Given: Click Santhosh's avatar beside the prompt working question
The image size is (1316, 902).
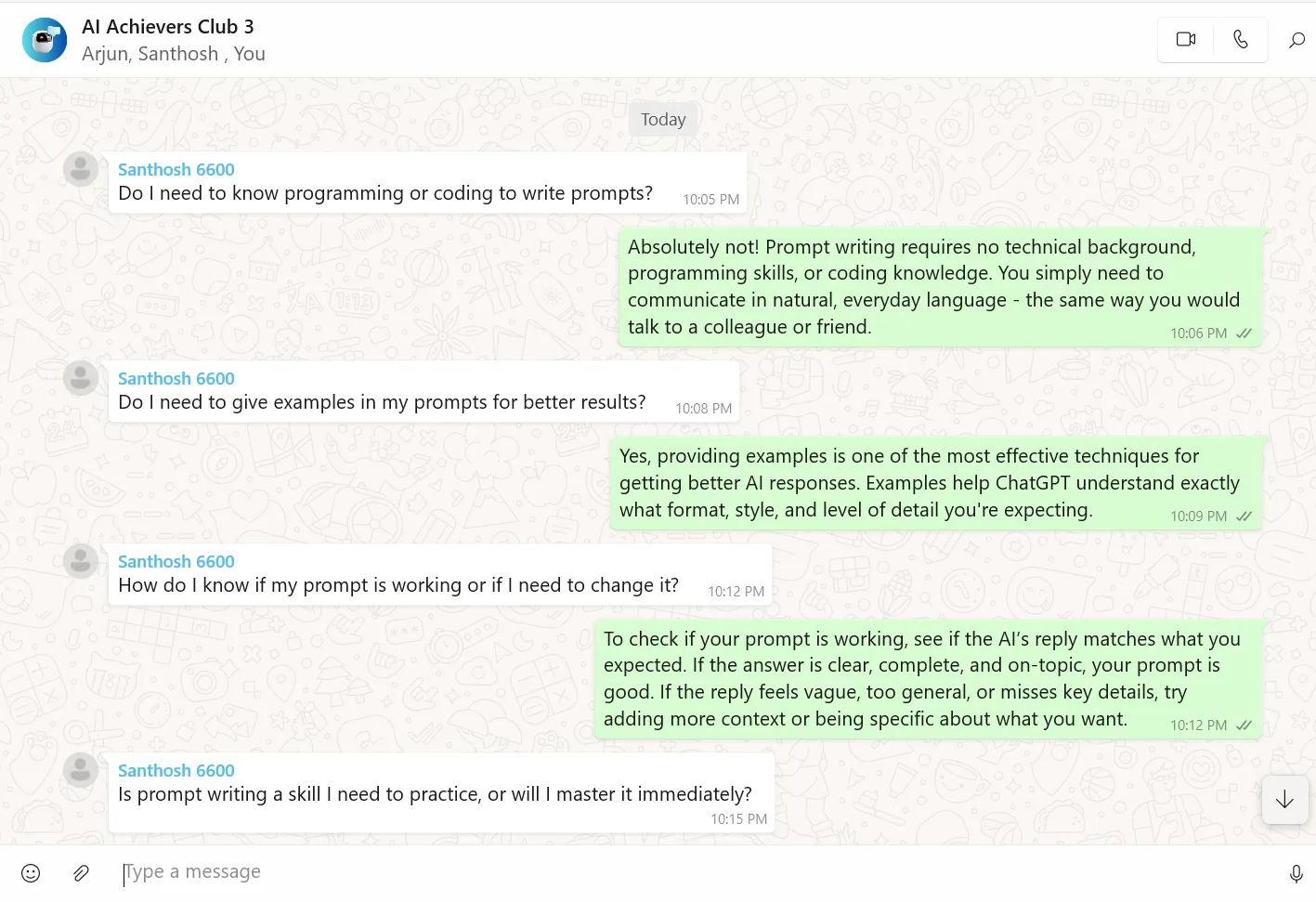Looking at the screenshot, I should (81, 561).
